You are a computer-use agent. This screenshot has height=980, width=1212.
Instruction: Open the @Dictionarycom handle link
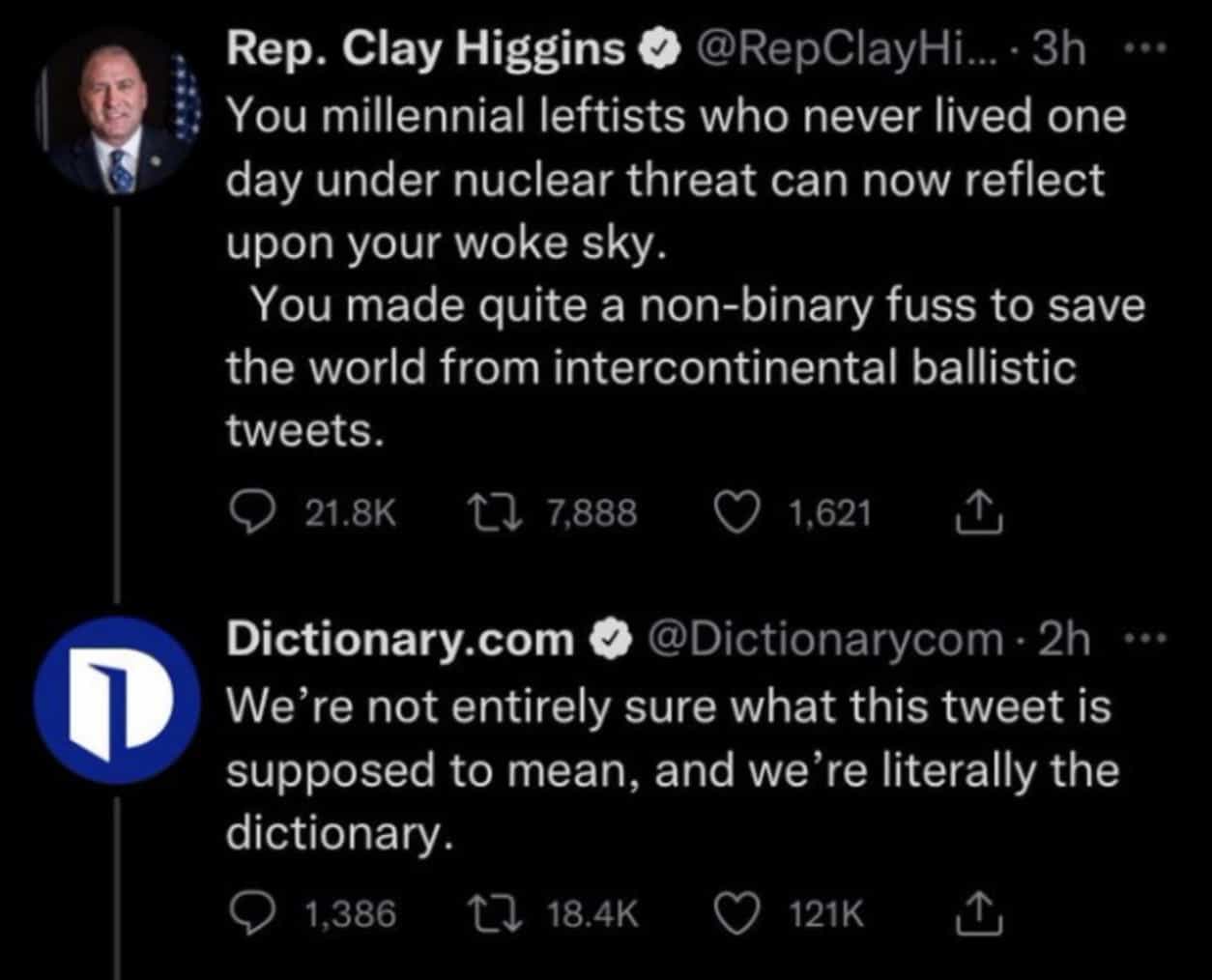point(827,640)
